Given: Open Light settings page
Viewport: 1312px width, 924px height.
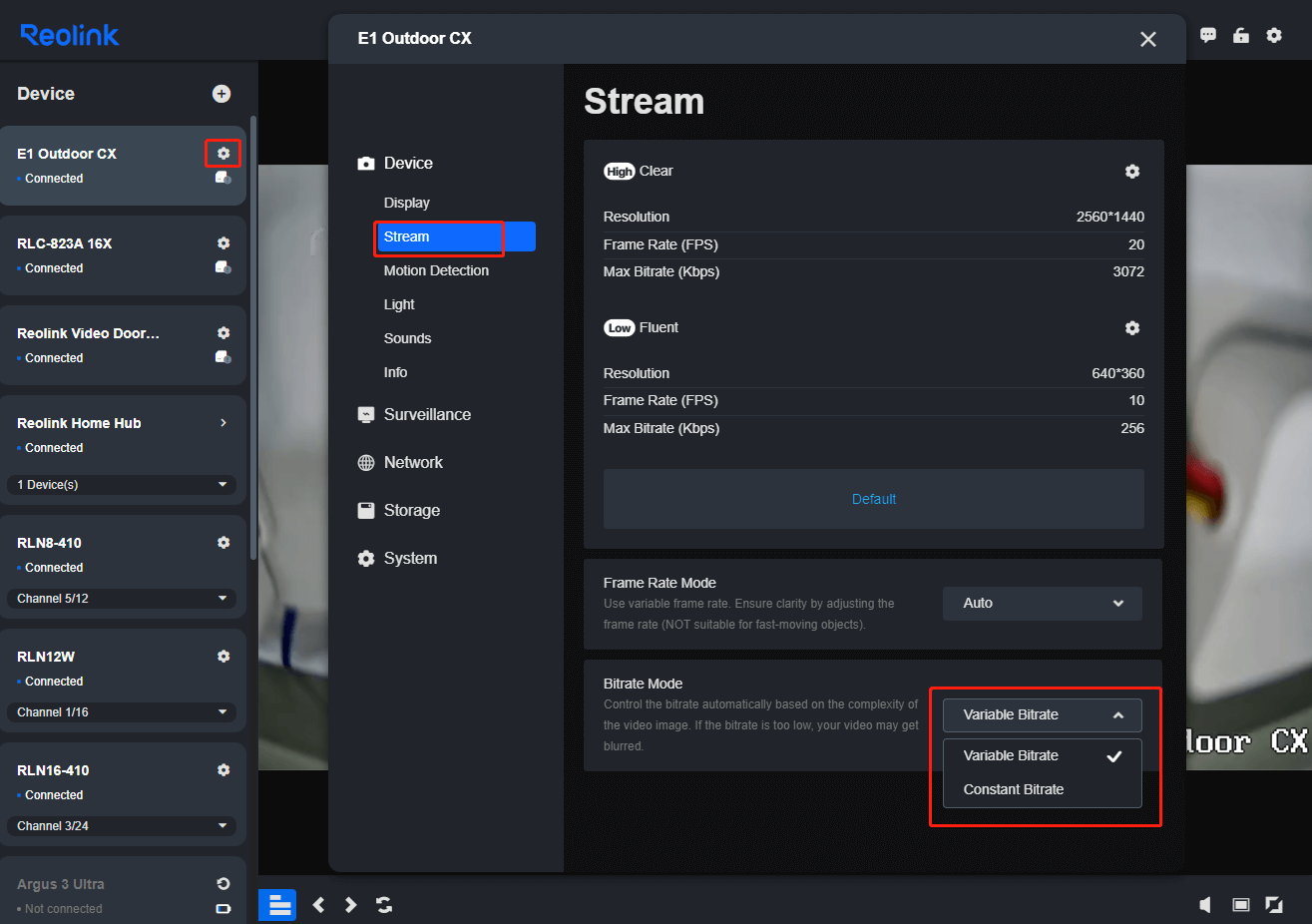Looking at the screenshot, I should click(399, 304).
